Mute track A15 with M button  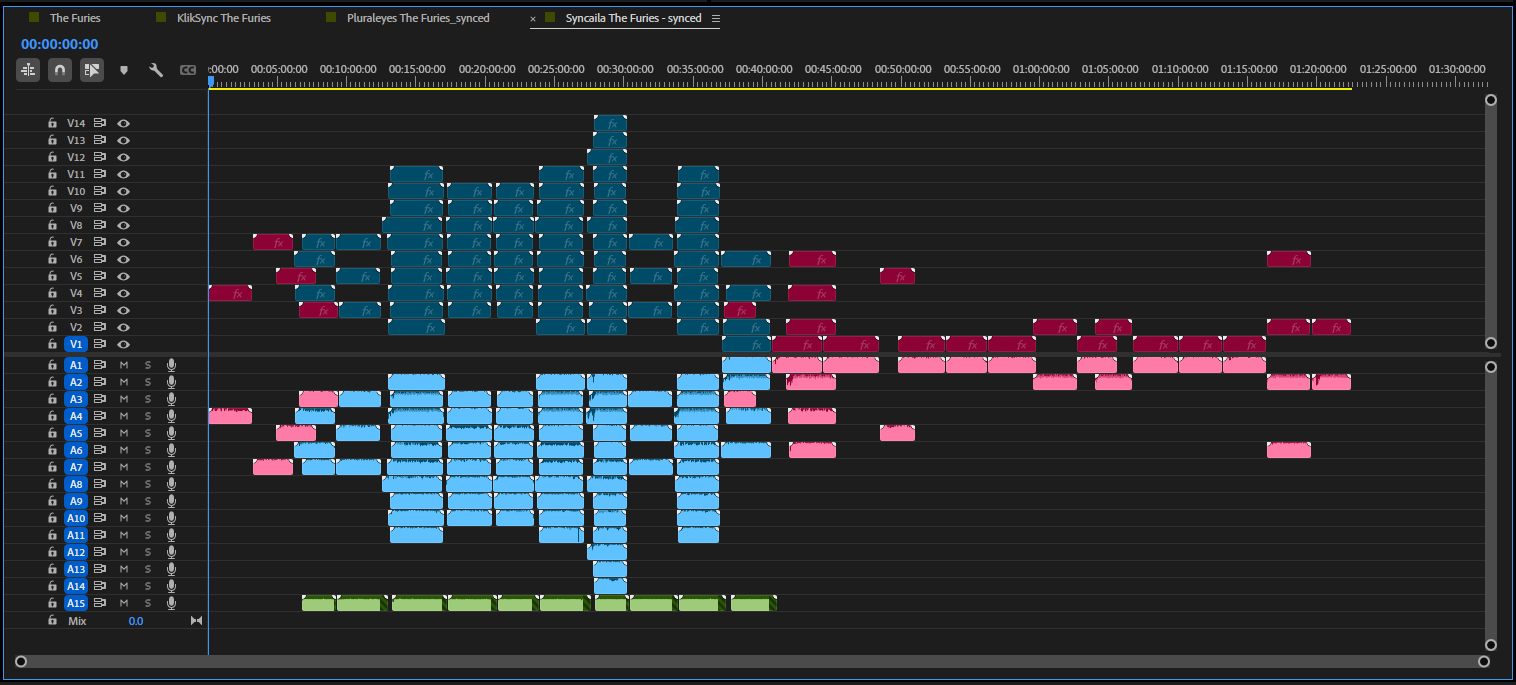point(124,603)
